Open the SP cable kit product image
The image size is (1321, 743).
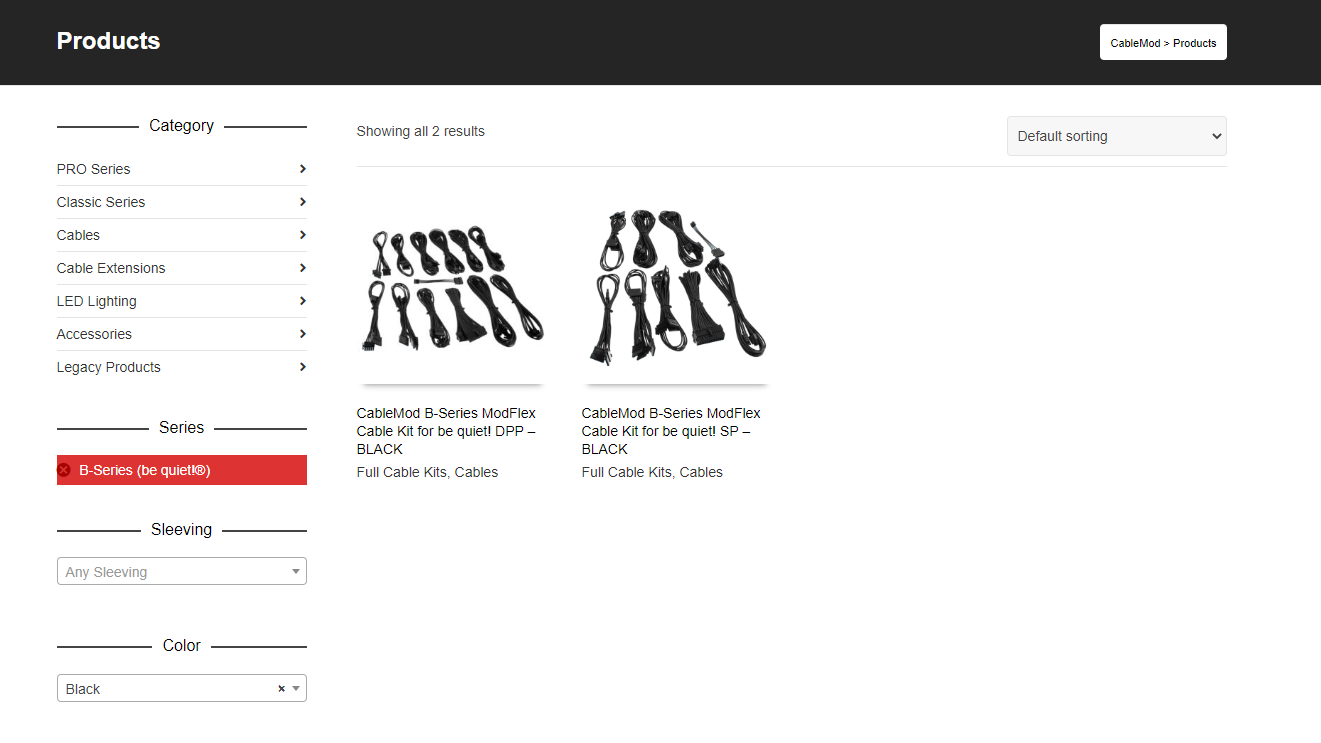pos(676,290)
